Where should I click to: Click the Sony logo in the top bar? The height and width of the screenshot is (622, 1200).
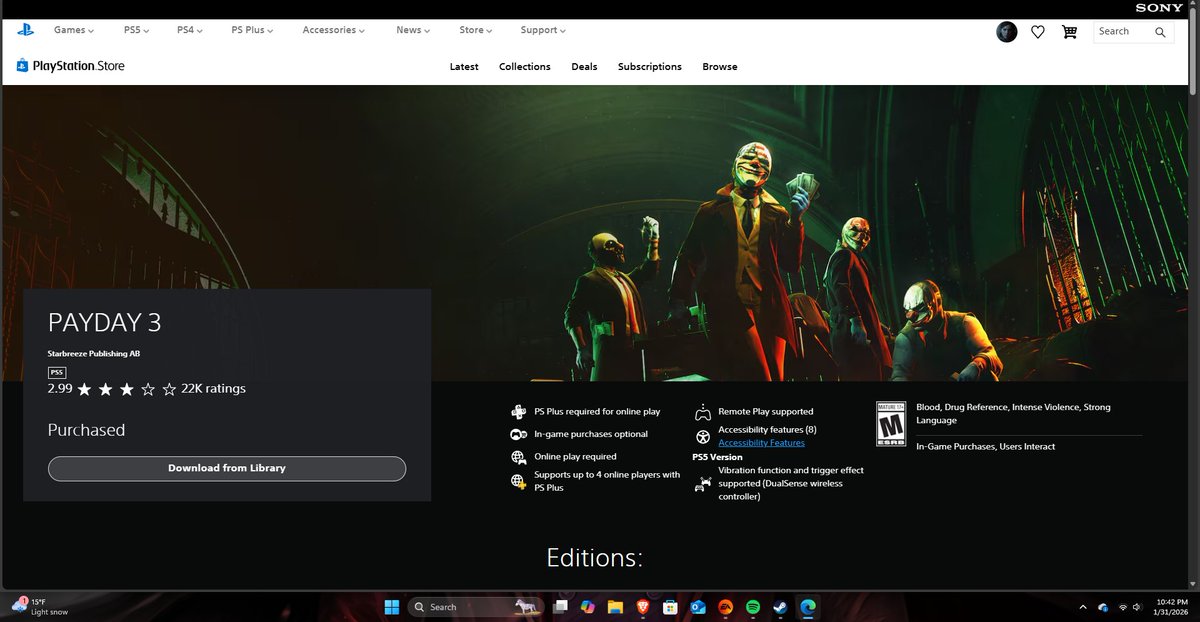click(x=1159, y=8)
